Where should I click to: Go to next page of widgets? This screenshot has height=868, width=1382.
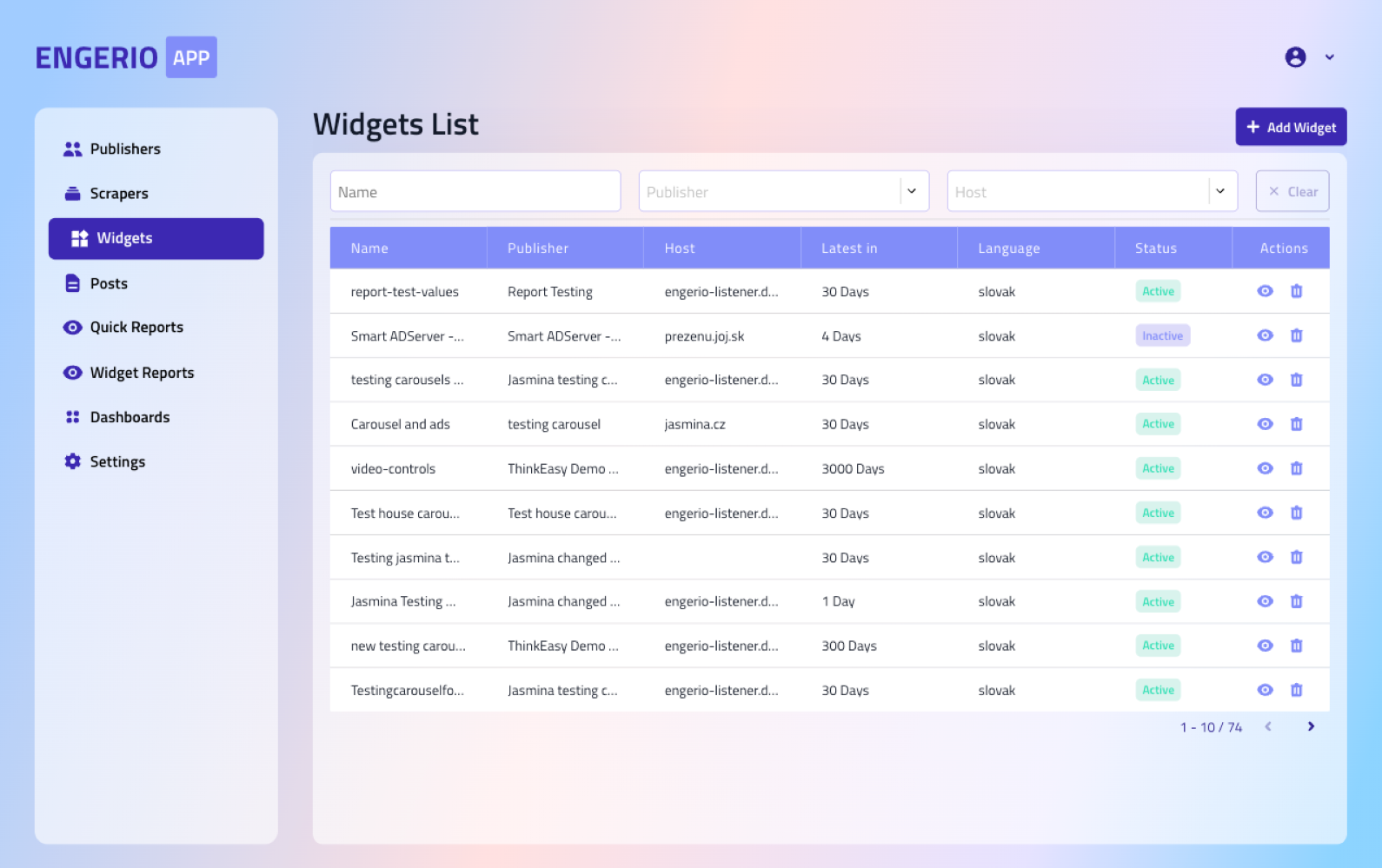click(x=1311, y=726)
